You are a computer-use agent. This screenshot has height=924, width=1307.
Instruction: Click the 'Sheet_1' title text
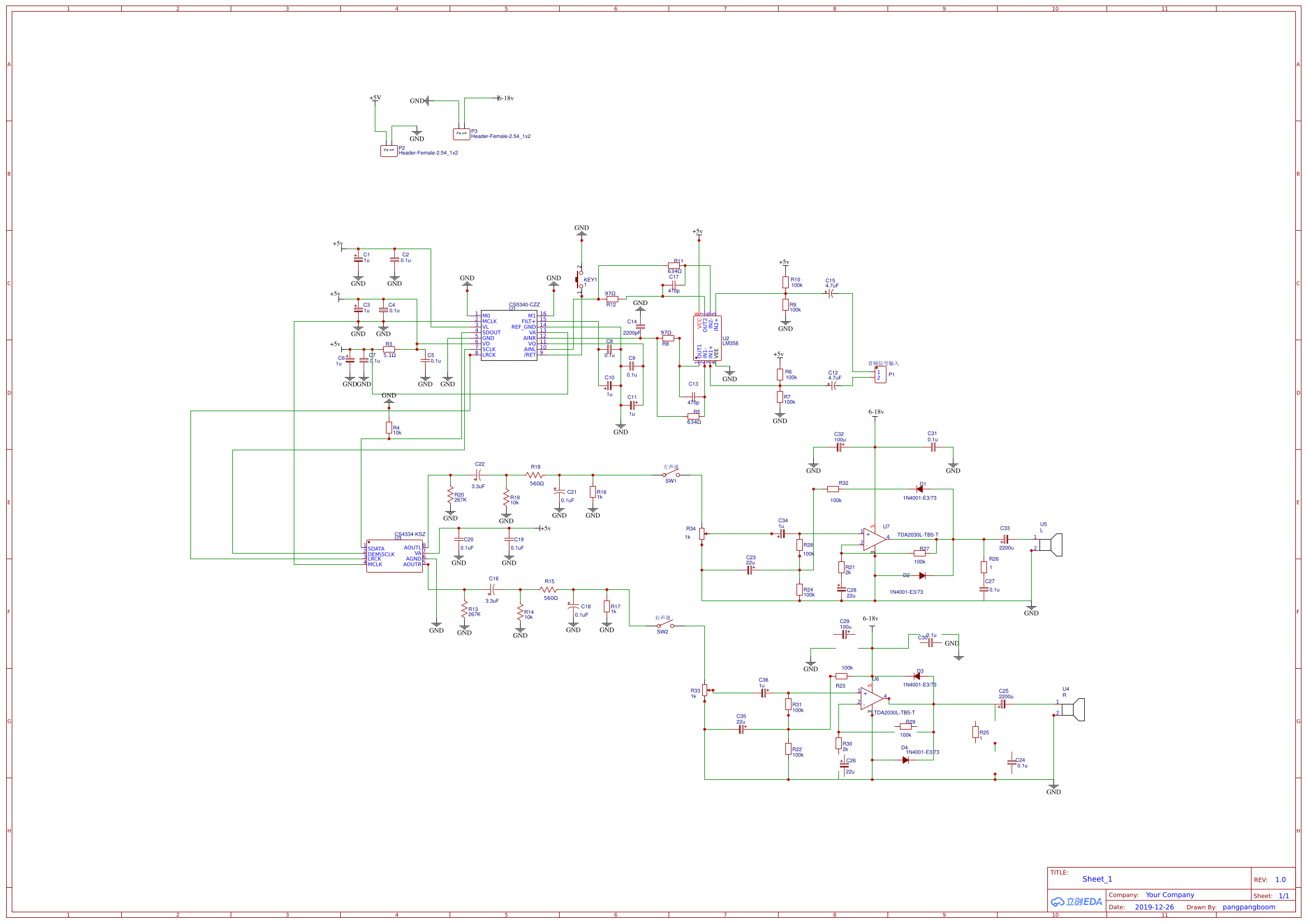coord(1097,878)
